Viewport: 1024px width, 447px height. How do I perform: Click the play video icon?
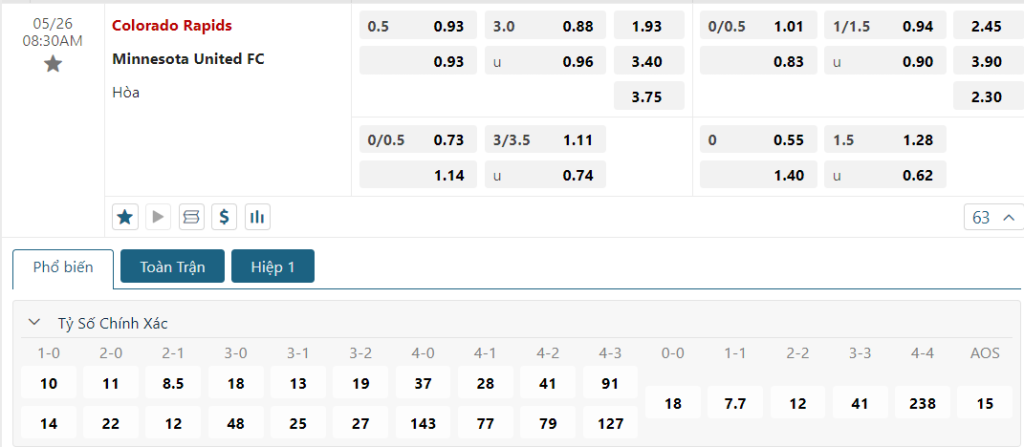point(158,216)
